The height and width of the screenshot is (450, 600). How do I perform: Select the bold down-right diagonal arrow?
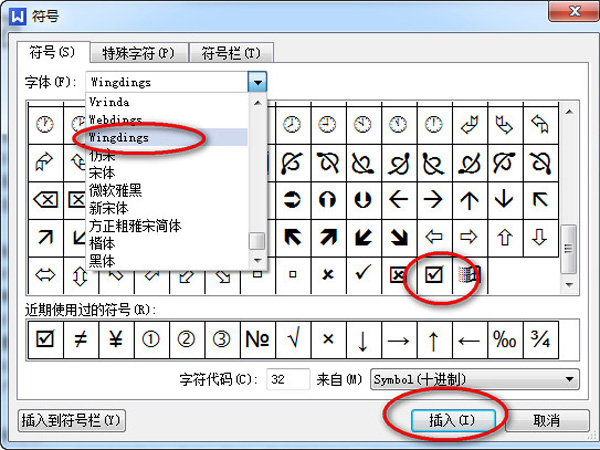(x=398, y=237)
